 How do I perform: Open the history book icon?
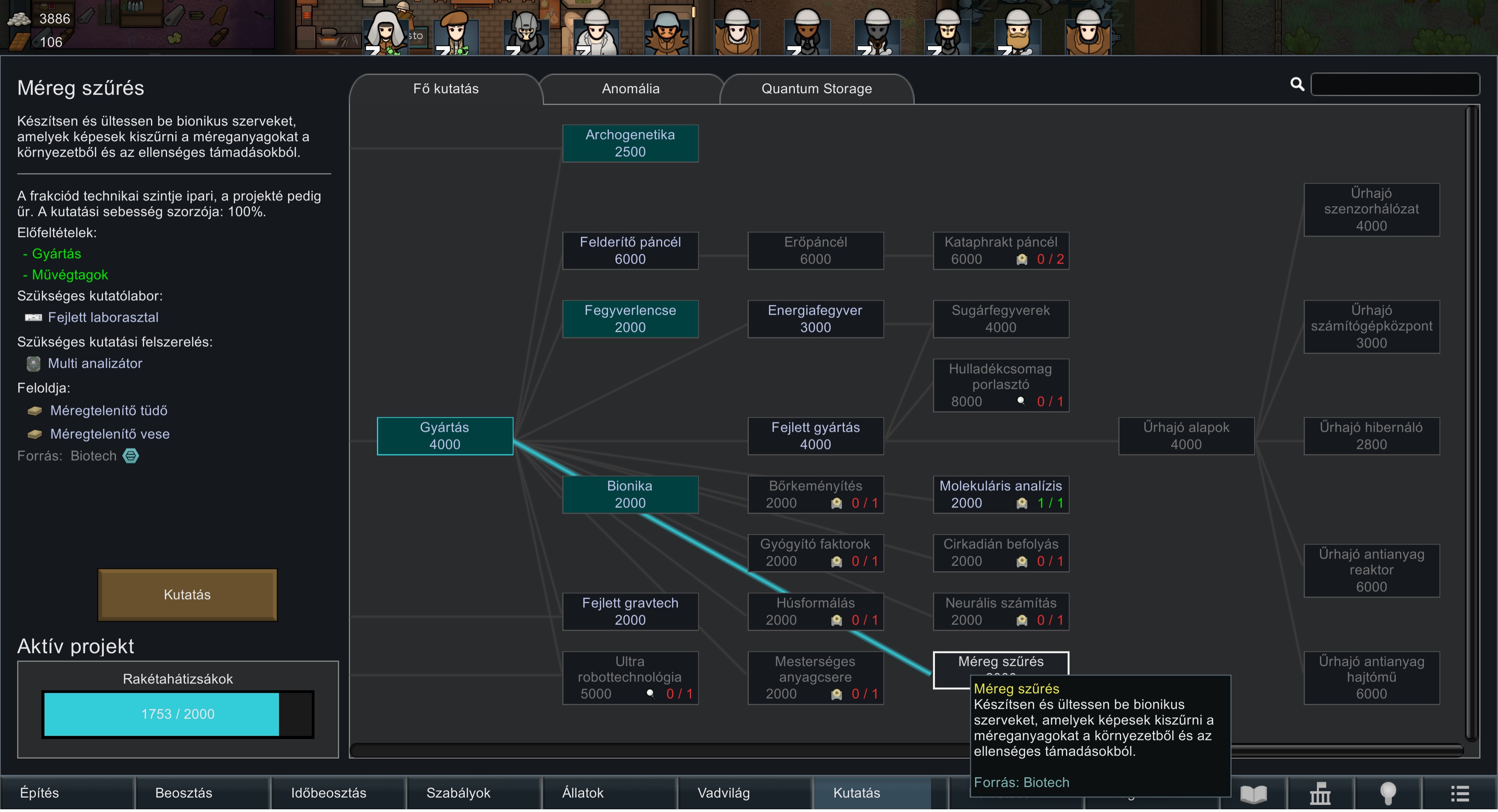pyautogui.click(x=1253, y=794)
